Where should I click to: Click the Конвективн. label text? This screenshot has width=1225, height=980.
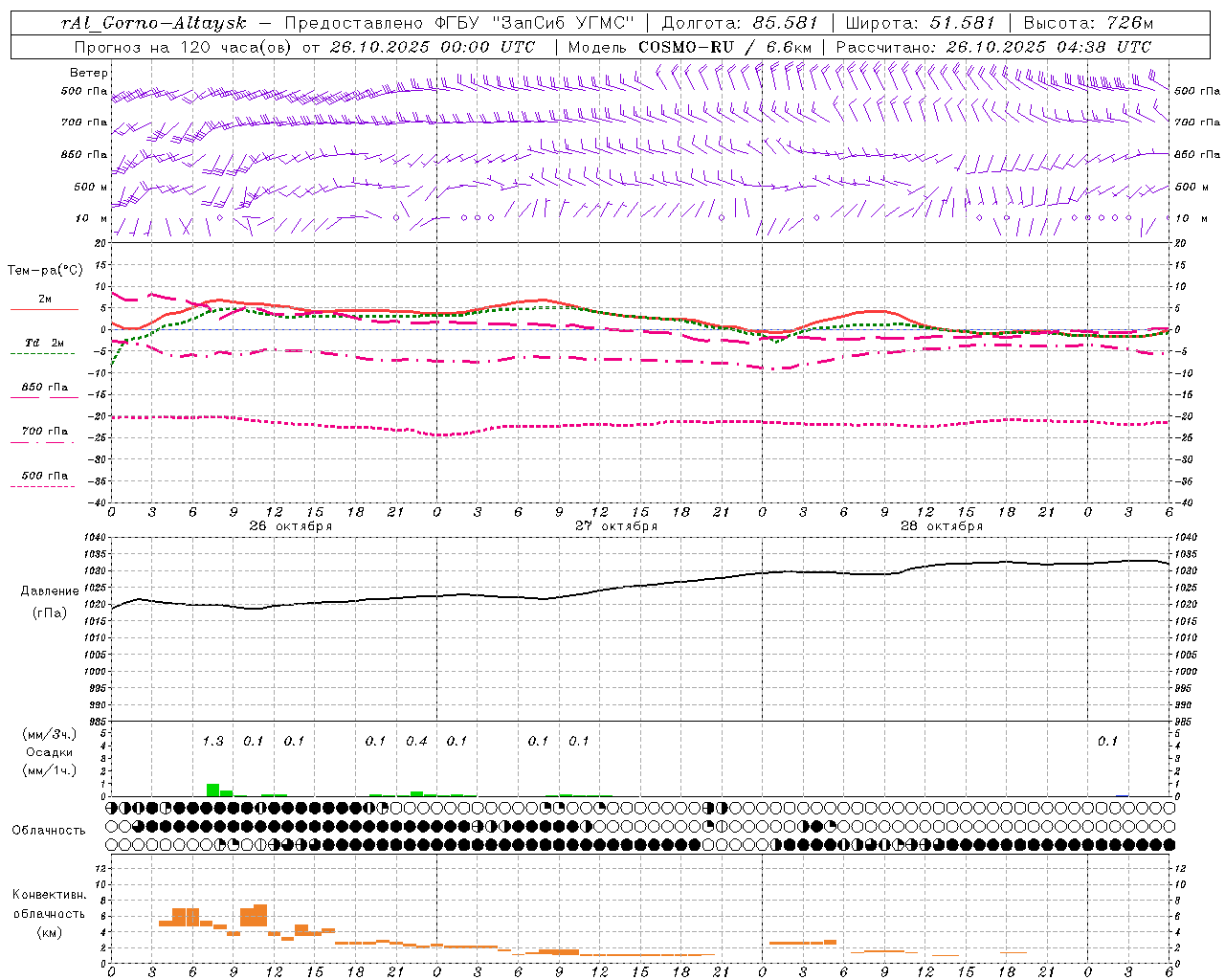click(49, 895)
